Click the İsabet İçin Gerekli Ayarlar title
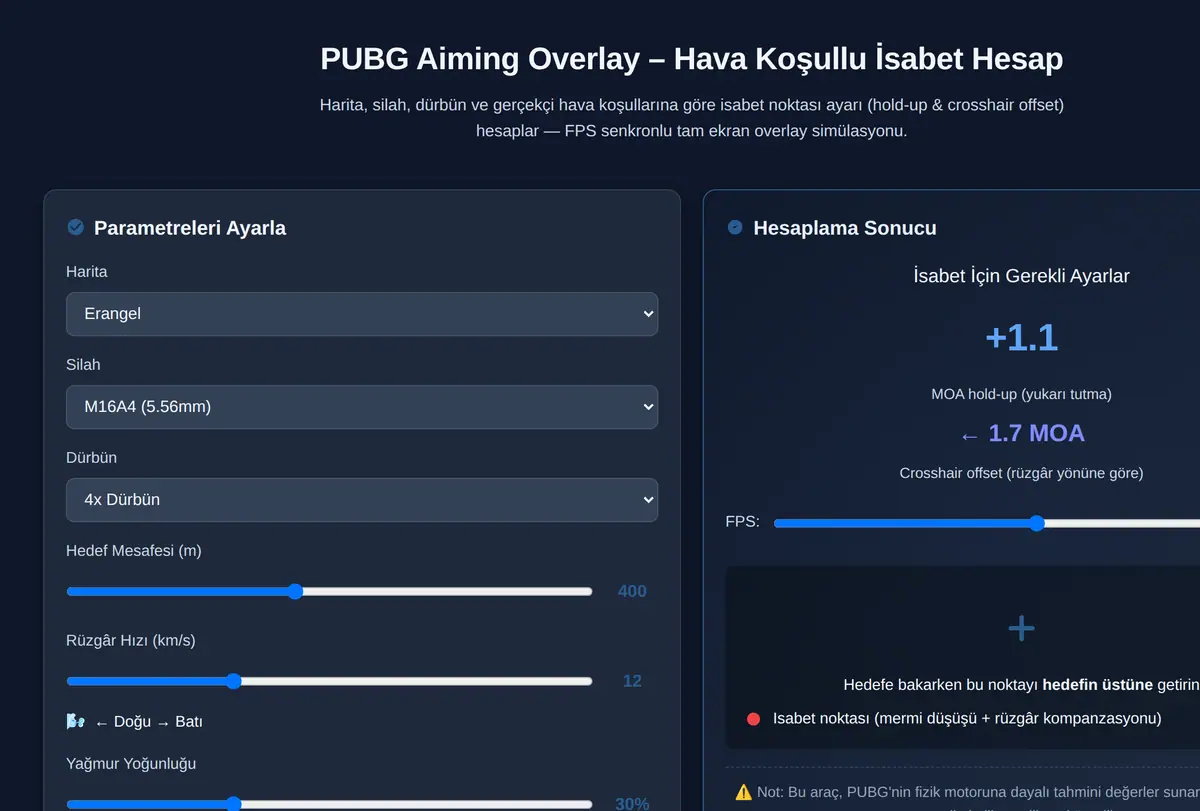The image size is (1200, 811). pos(1021,276)
